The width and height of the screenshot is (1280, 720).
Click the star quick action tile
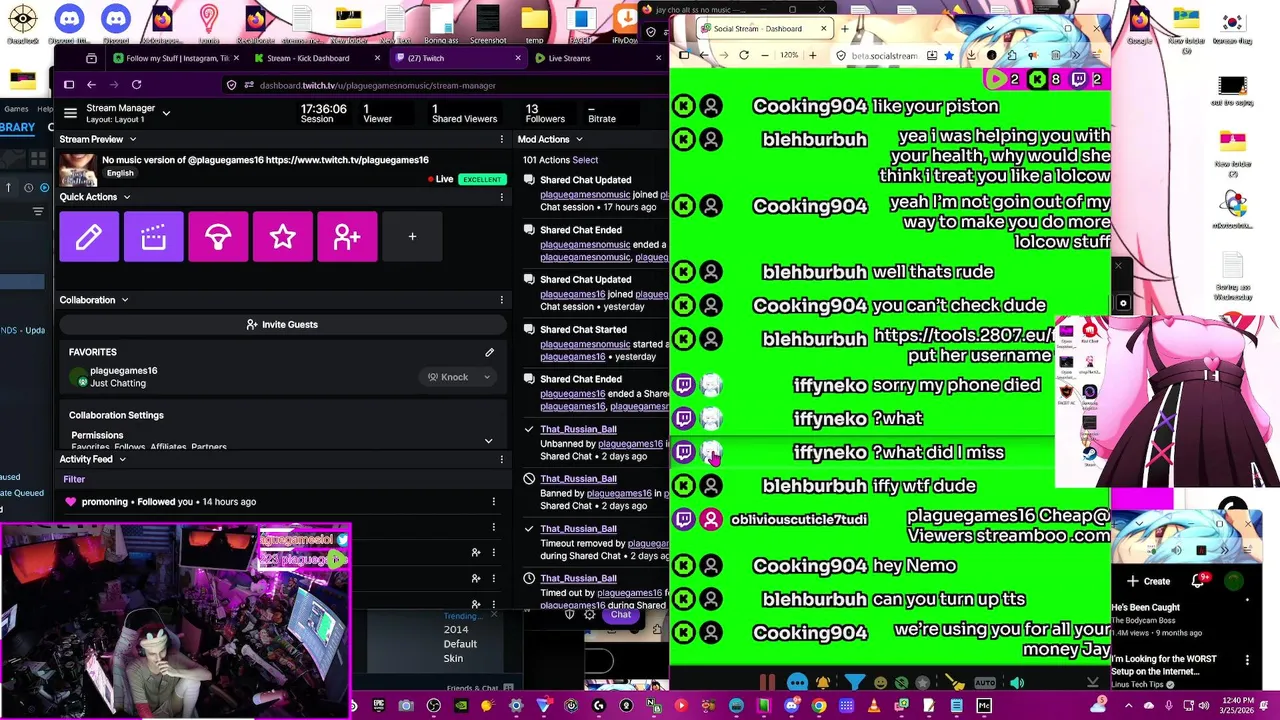283,237
